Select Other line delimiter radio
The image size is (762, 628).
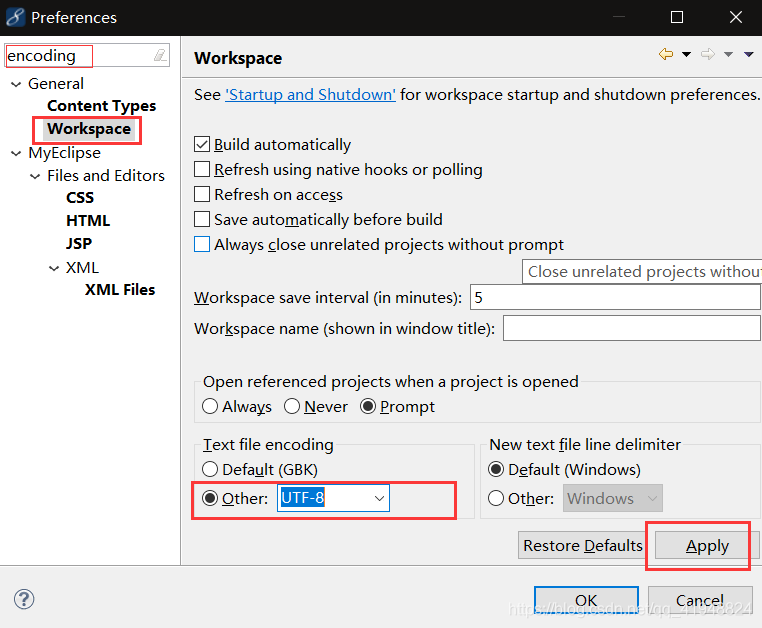tap(496, 498)
